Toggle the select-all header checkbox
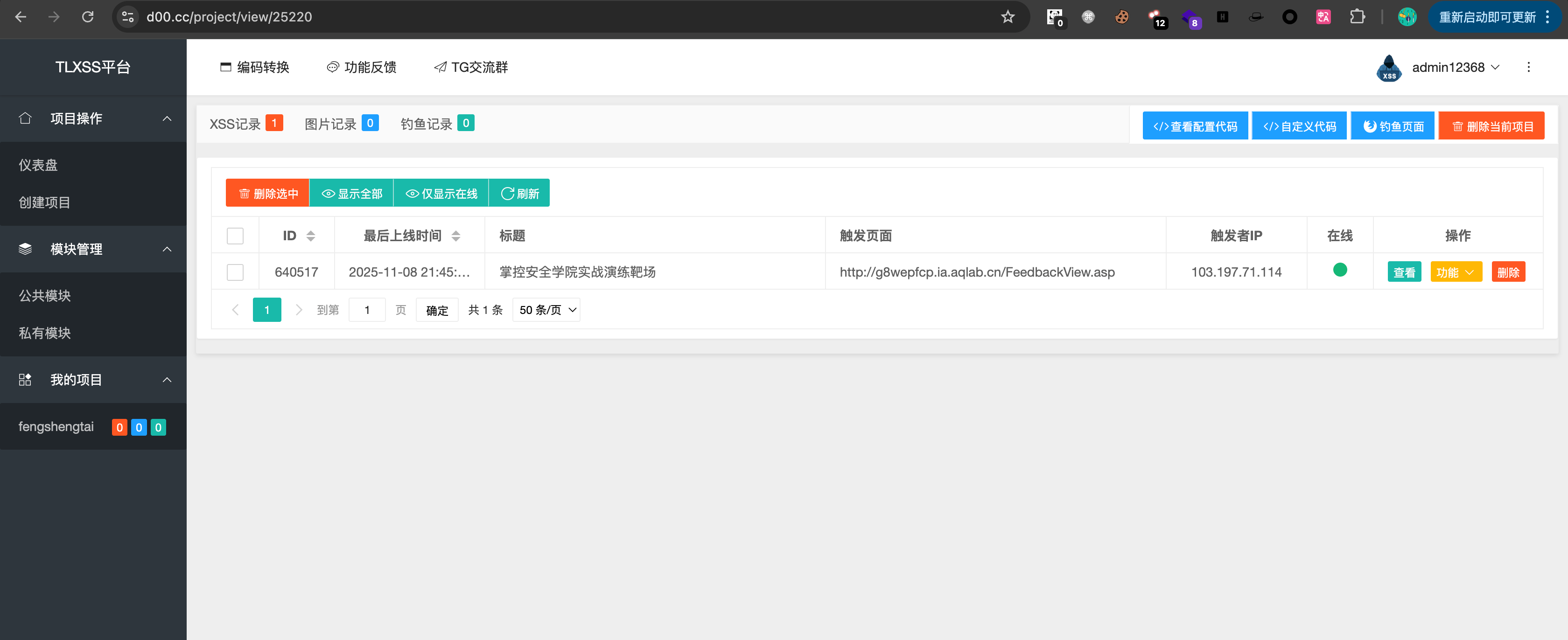Viewport: 1568px width, 640px height. coord(235,236)
